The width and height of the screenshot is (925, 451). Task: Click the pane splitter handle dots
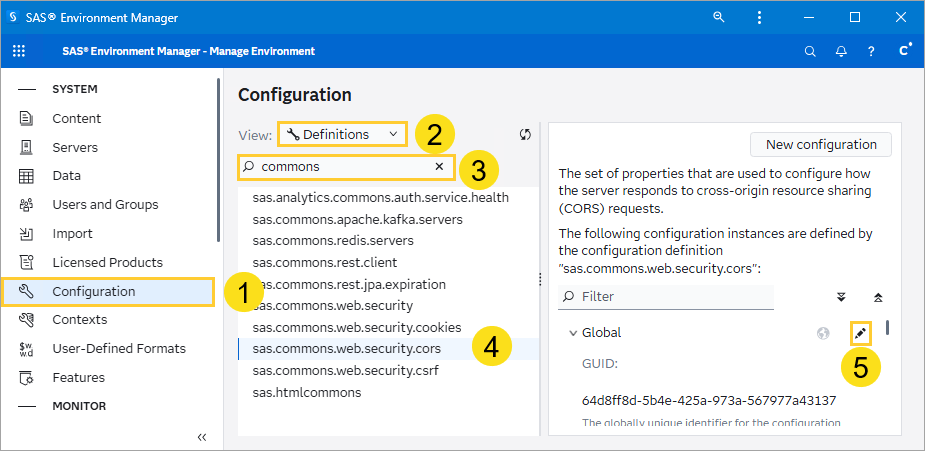(540, 279)
